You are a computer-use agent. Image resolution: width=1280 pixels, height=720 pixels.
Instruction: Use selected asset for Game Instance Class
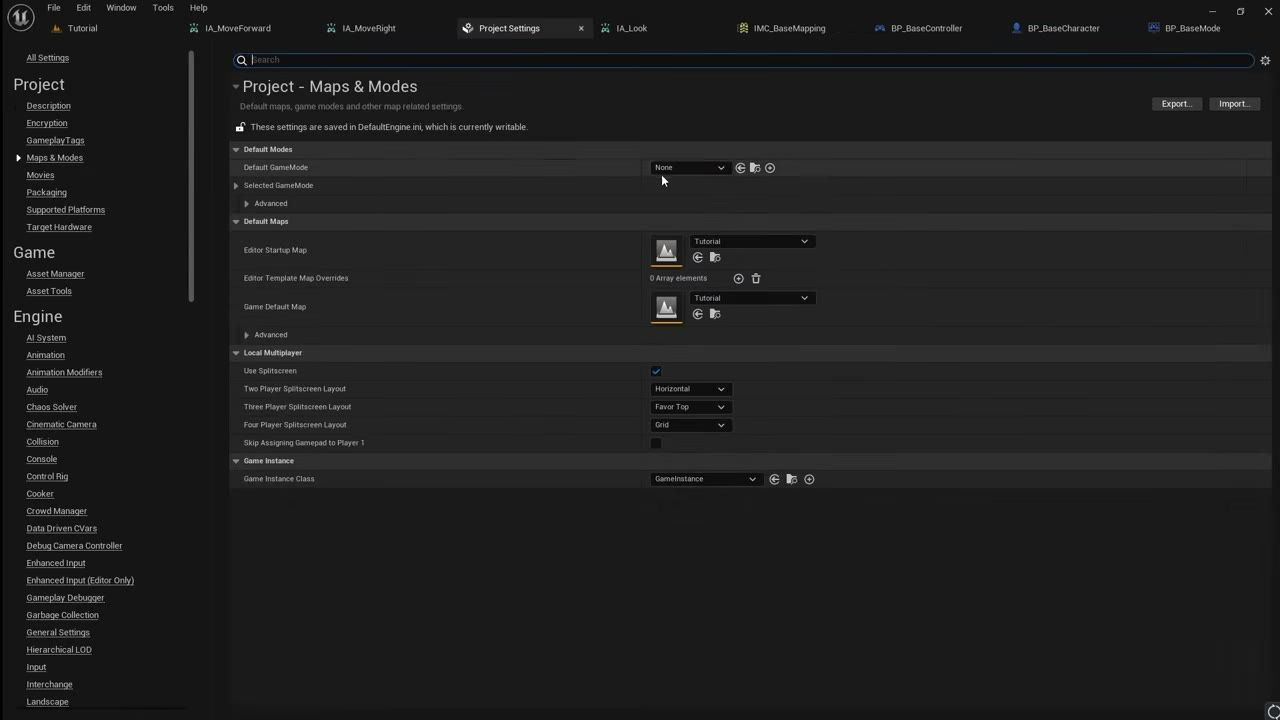[x=774, y=479]
